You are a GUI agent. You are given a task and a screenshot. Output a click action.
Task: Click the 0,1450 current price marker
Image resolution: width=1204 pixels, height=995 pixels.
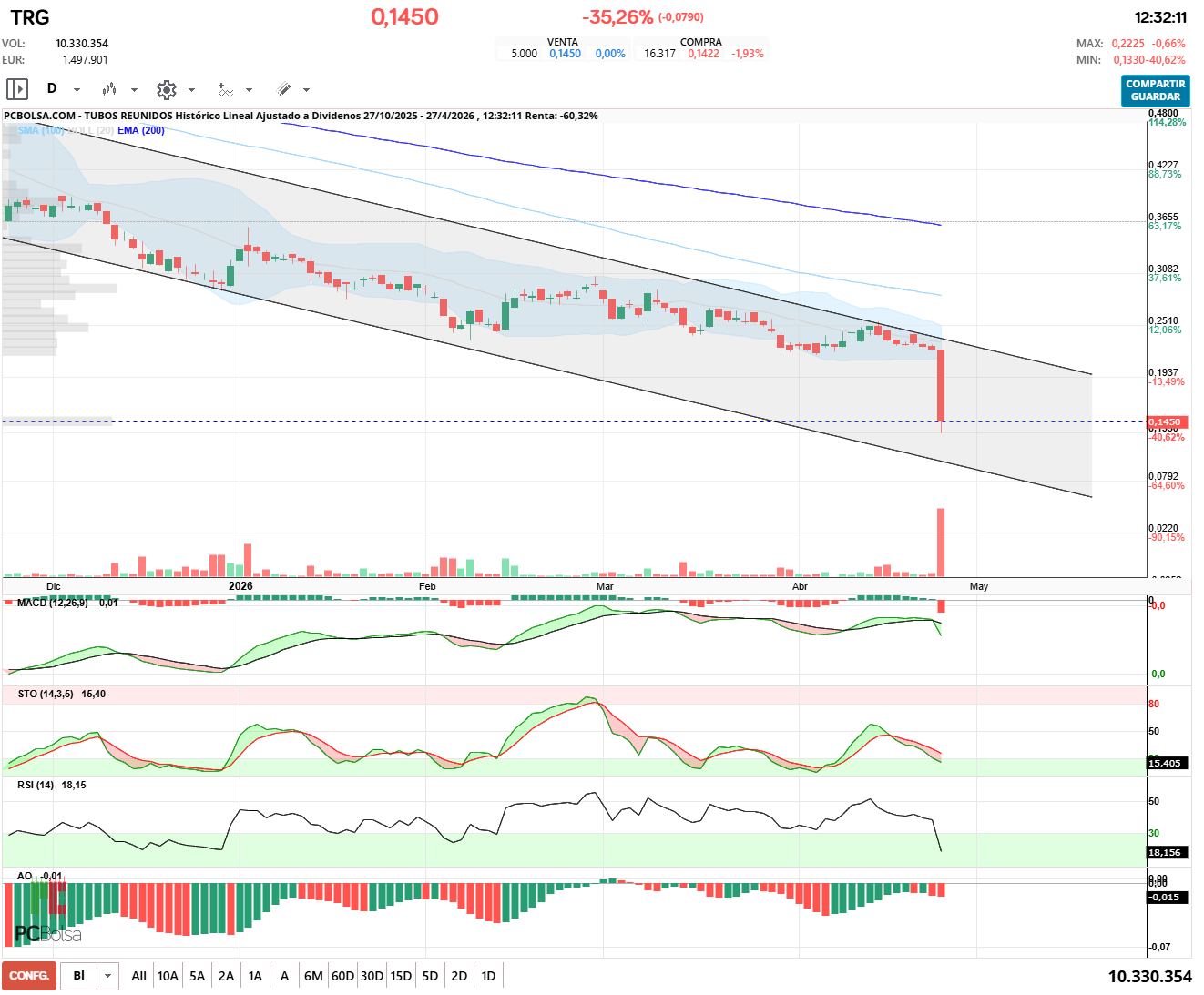coord(1164,422)
